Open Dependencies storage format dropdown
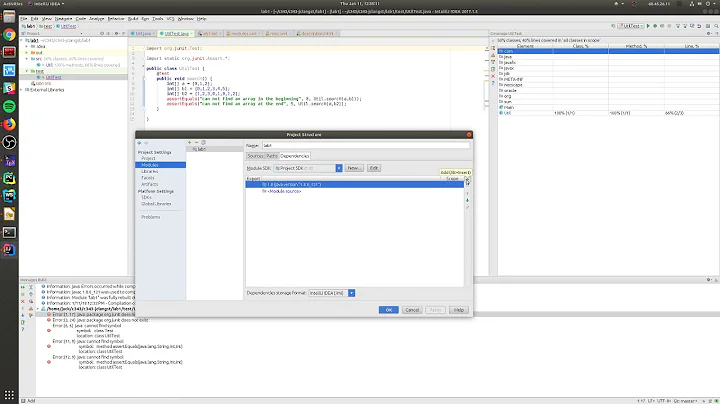The width and height of the screenshot is (720, 404). pyautogui.click(x=351, y=293)
